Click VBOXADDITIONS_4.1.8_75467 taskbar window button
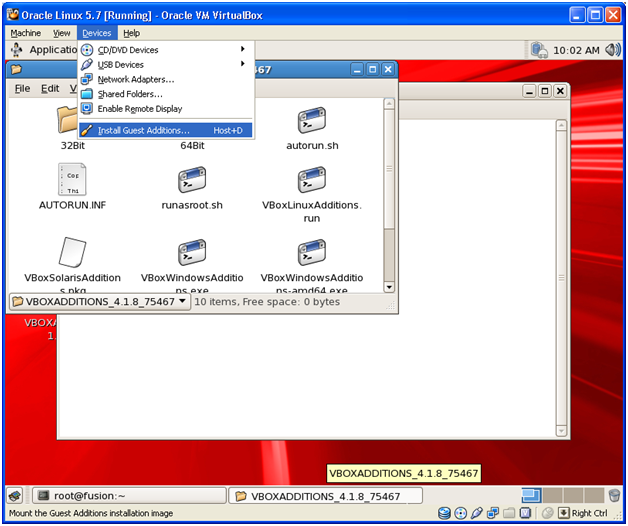This screenshot has width=628, height=526. coord(325,496)
